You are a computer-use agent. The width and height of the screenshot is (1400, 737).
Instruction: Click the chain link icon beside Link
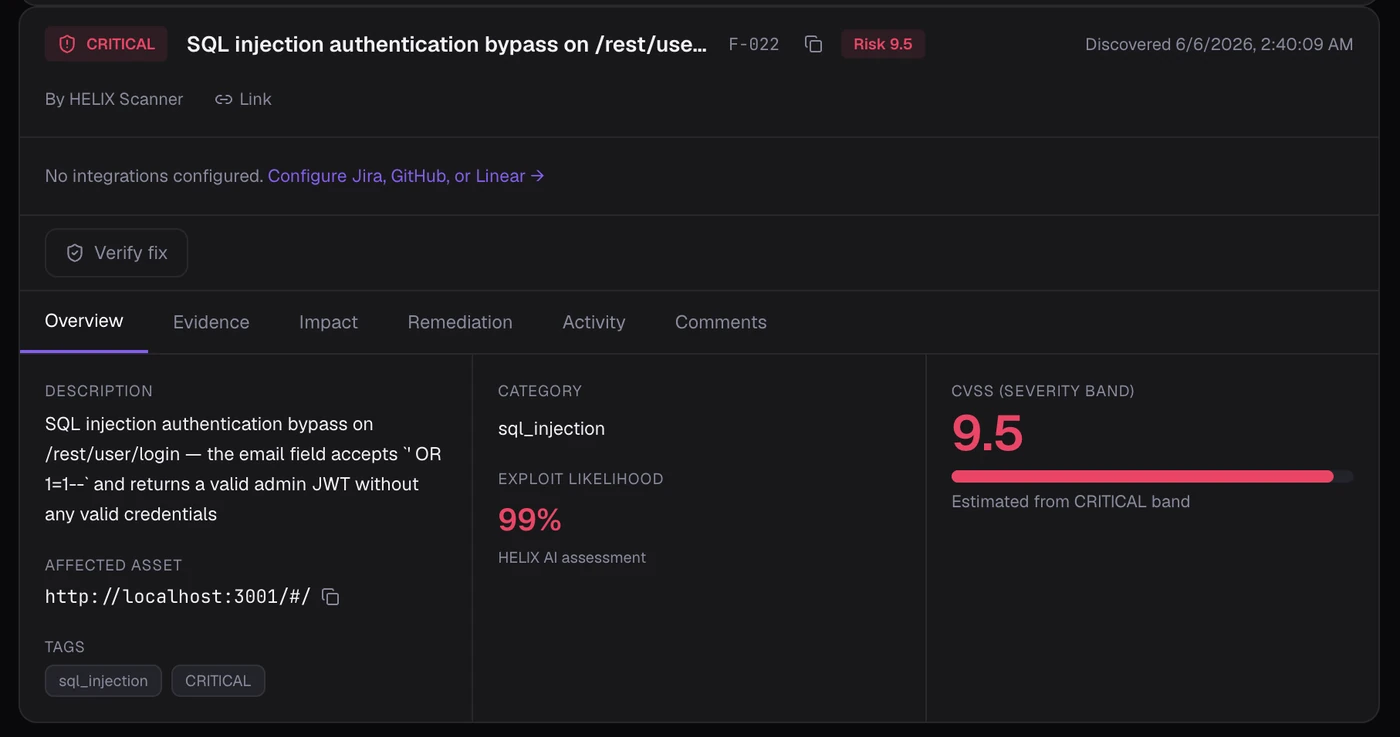(224, 99)
